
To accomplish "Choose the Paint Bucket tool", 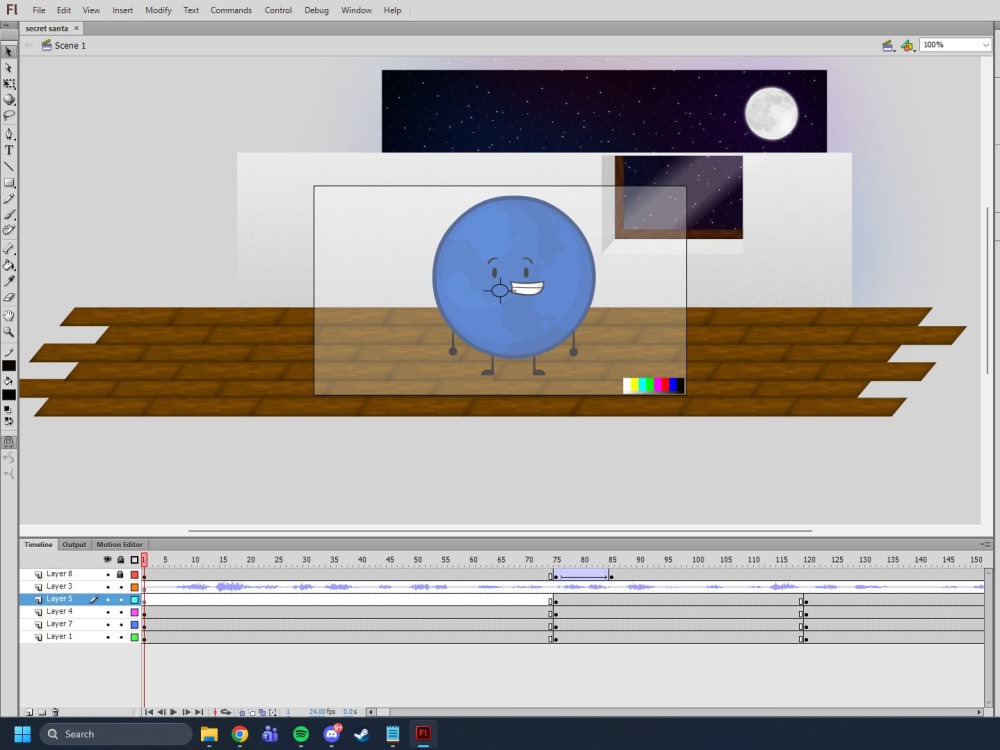I will pyautogui.click(x=11, y=264).
